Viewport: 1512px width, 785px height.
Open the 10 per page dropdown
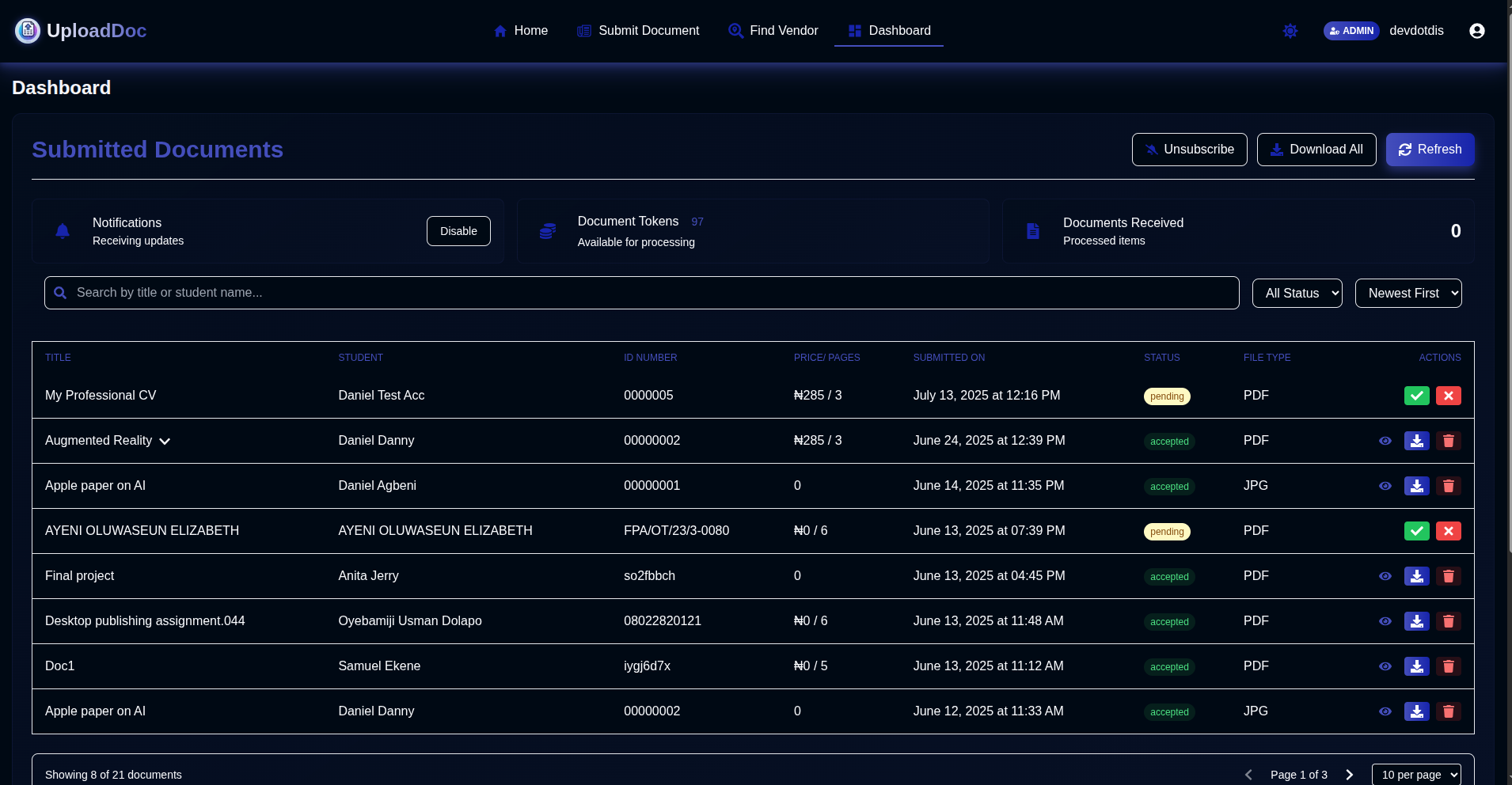pyautogui.click(x=1416, y=775)
